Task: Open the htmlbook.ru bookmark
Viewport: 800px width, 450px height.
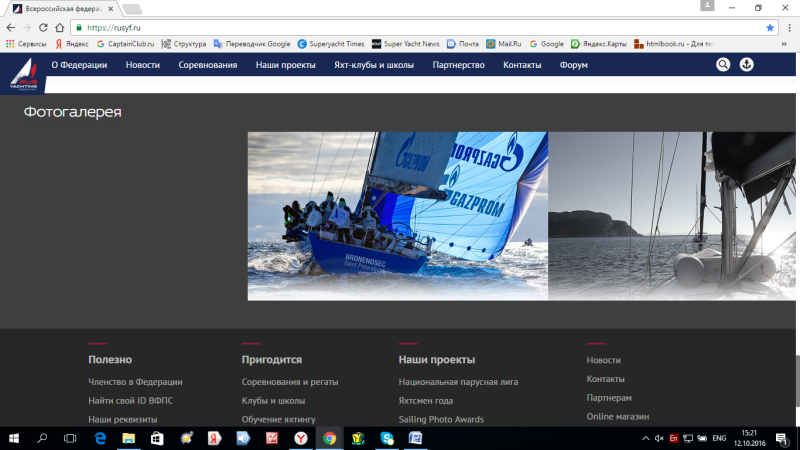Action: pos(674,44)
